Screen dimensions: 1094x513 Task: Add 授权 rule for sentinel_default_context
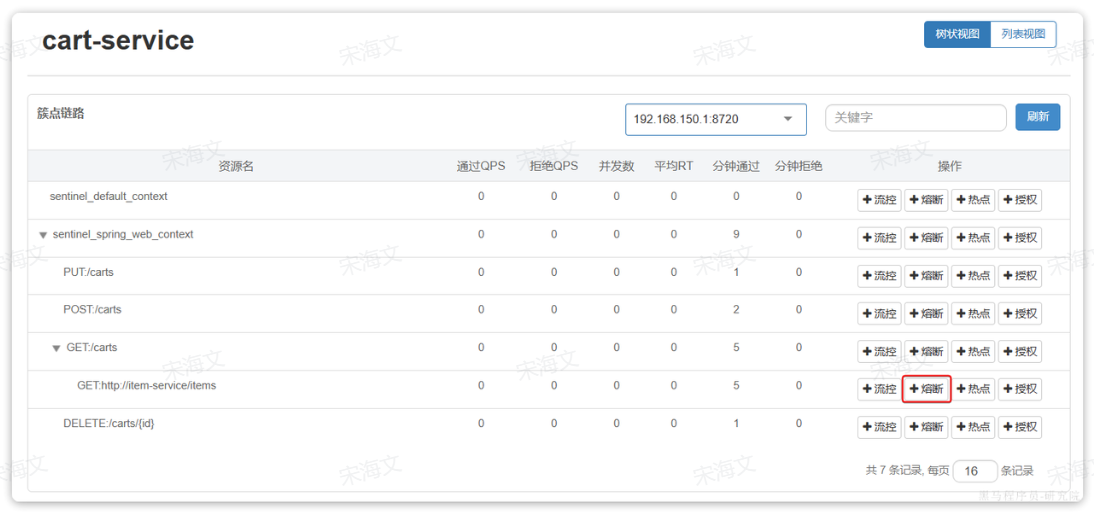[1019, 200]
